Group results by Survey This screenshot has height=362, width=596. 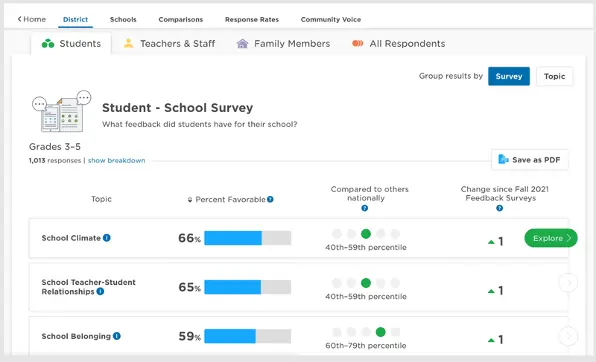click(x=509, y=76)
